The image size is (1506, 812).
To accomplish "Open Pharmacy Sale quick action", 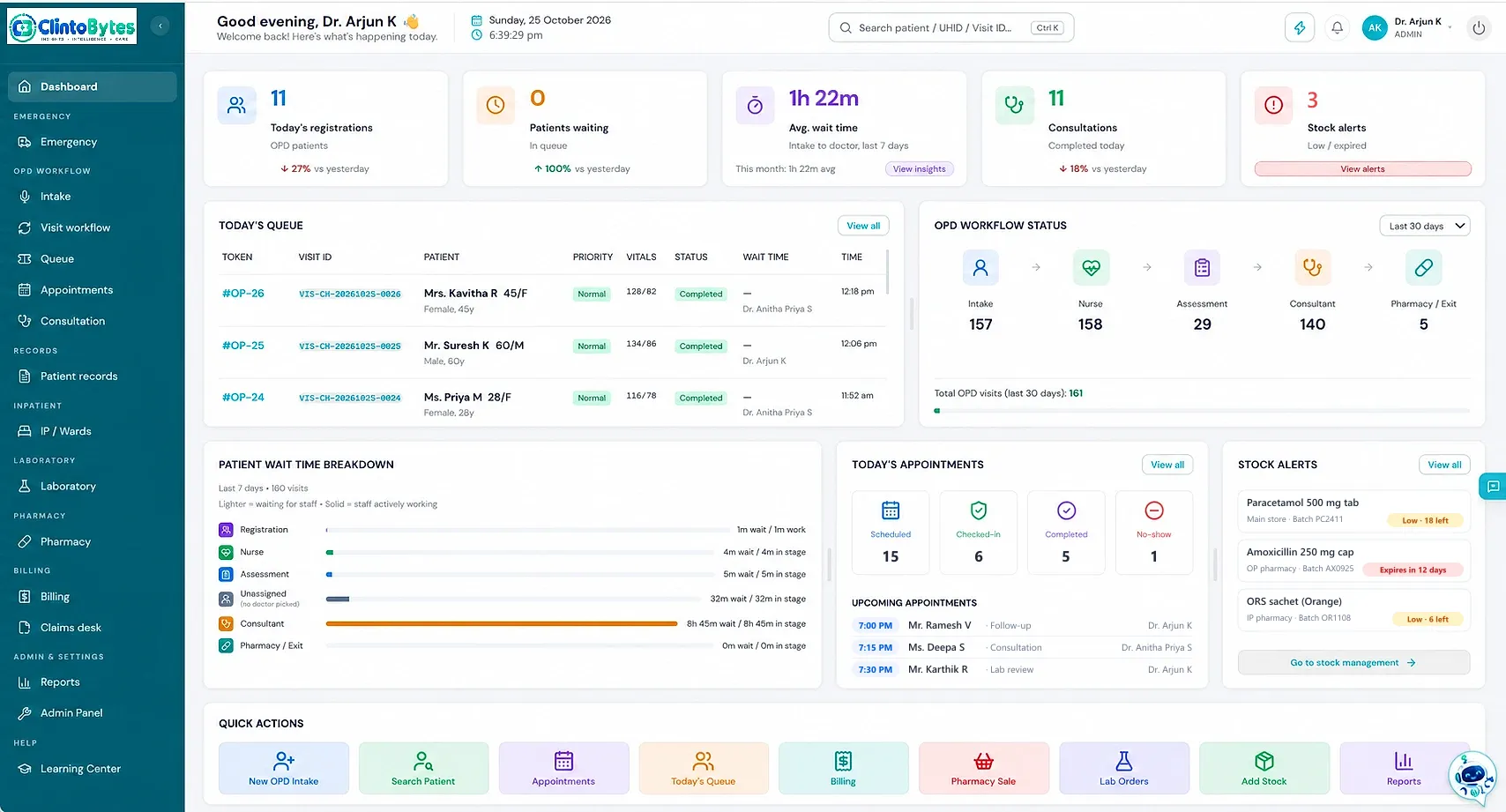I will 984,768.
